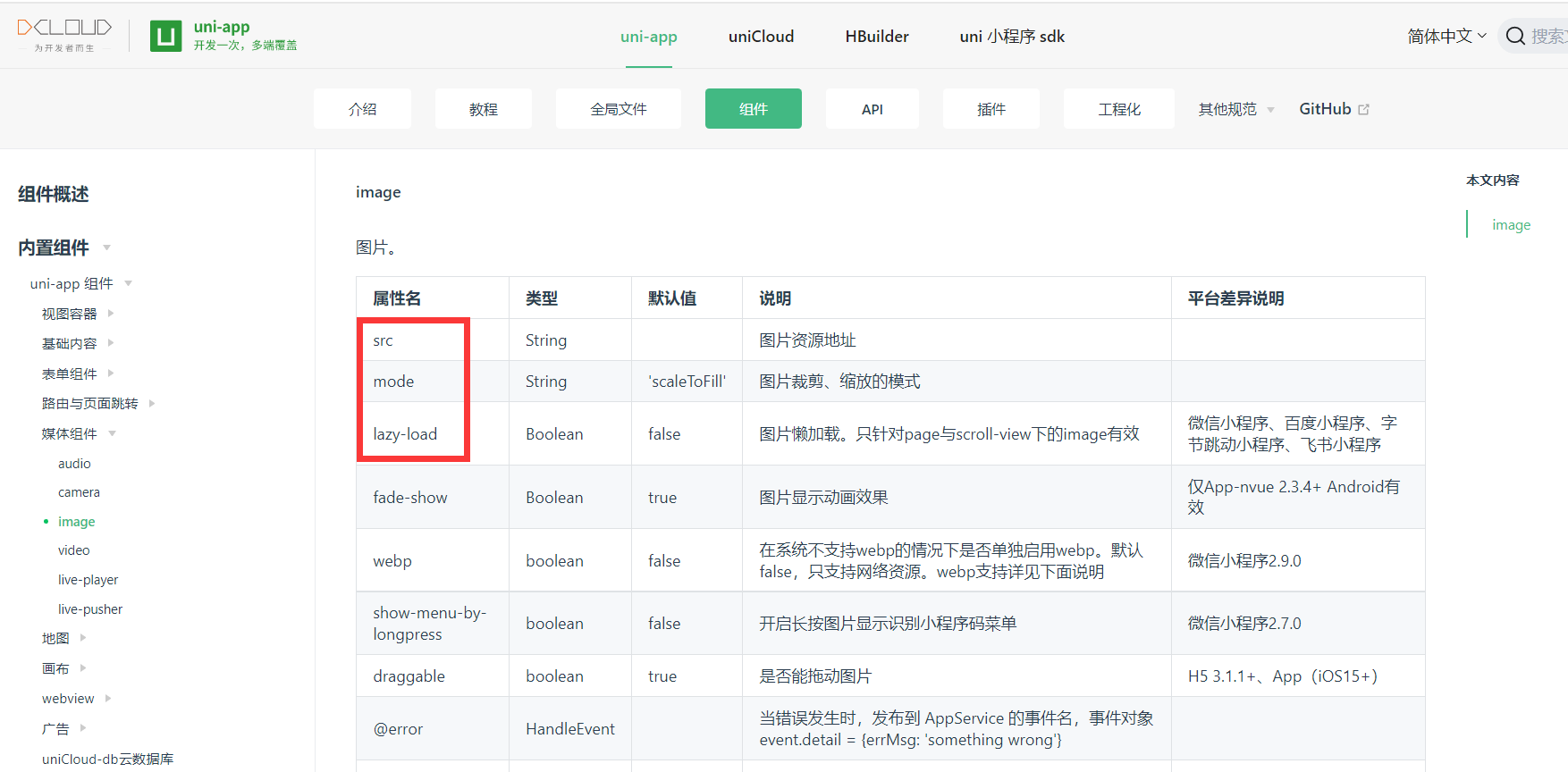Screen dimensions: 1568x772
Task: Open the API nav button
Action: [x=873, y=109]
